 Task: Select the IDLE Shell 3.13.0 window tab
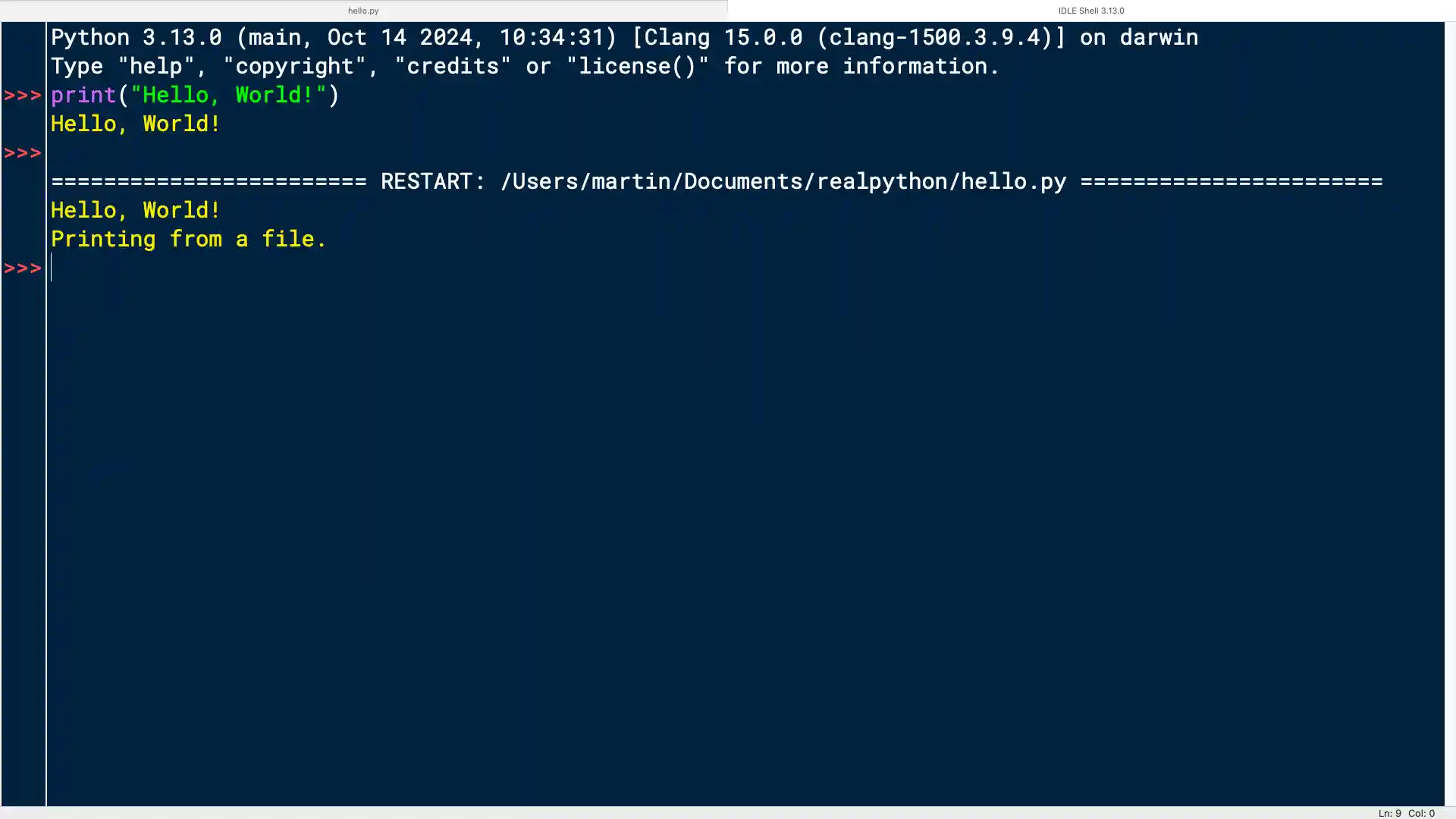(x=1090, y=10)
